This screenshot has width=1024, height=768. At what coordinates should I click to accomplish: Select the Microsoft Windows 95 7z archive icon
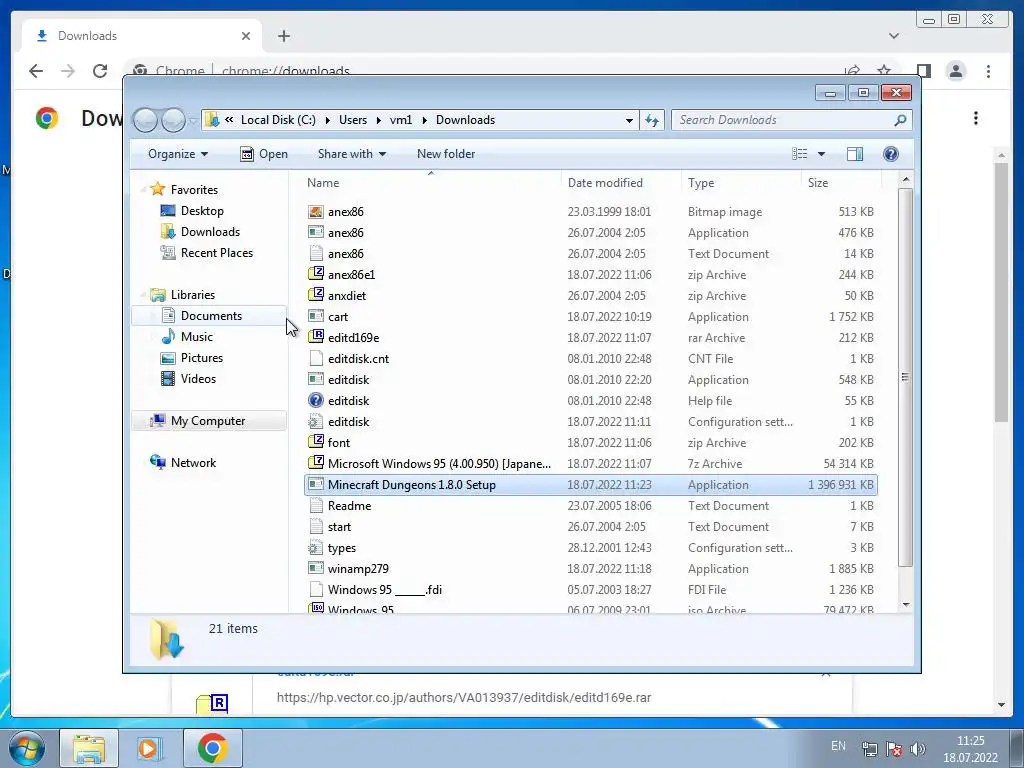click(x=316, y=463)
